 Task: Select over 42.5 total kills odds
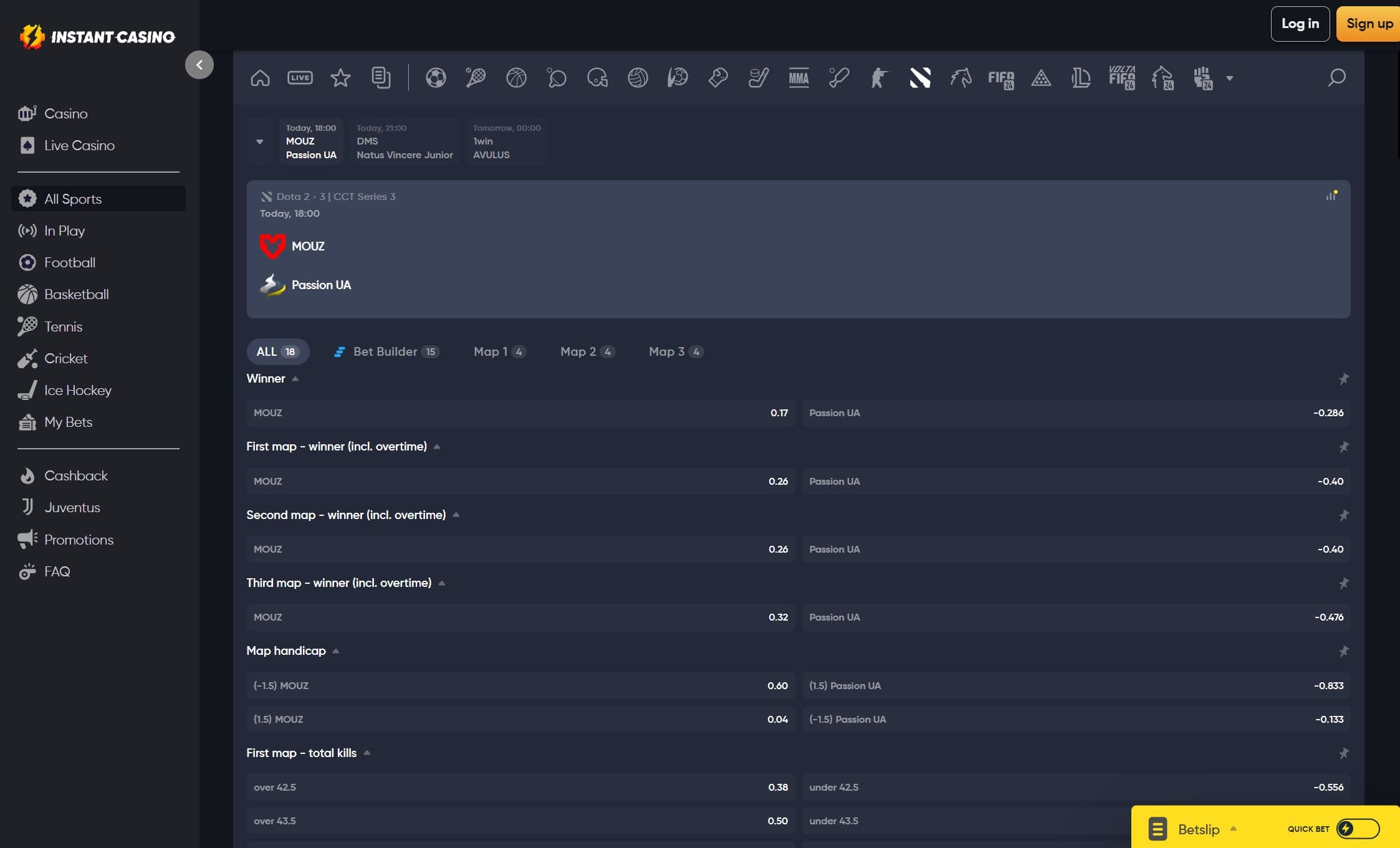[x=520, y=788]
